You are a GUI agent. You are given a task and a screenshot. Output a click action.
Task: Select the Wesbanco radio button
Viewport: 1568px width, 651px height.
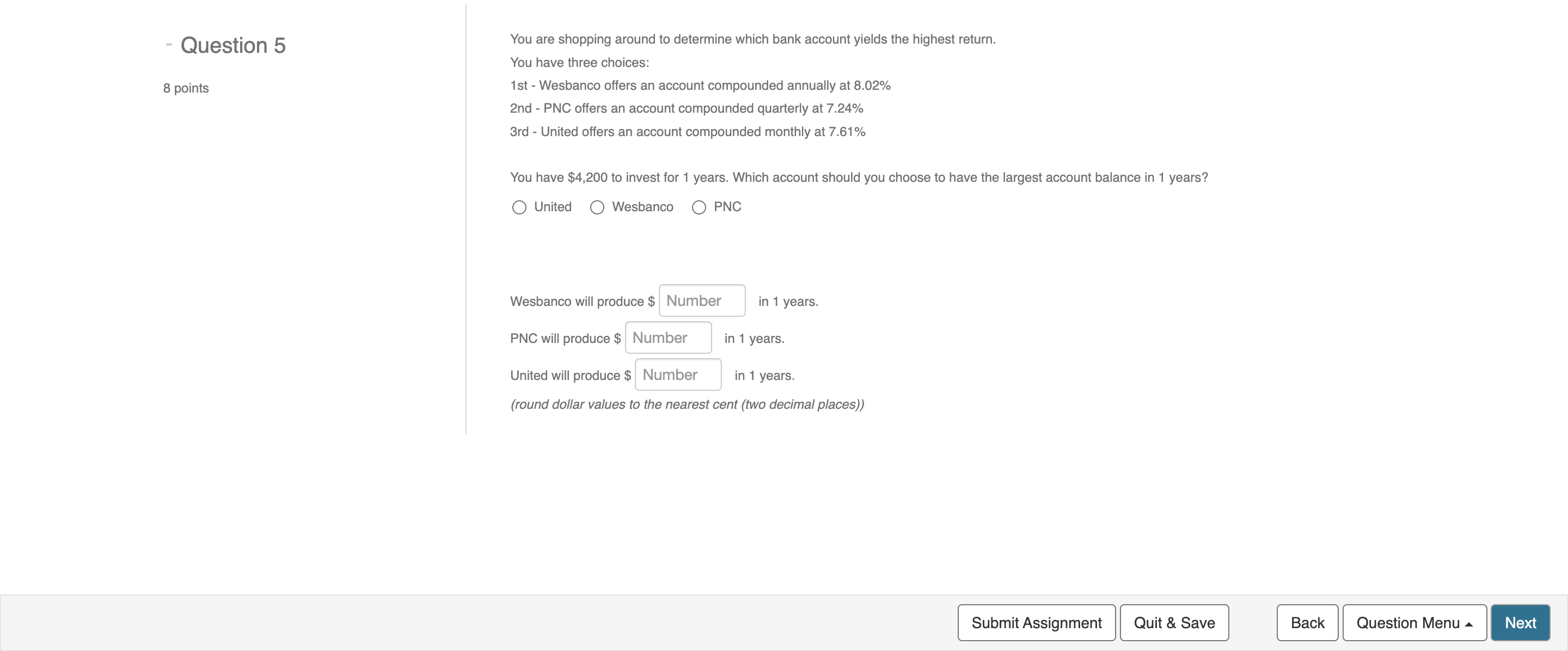[x=597, y=207]
